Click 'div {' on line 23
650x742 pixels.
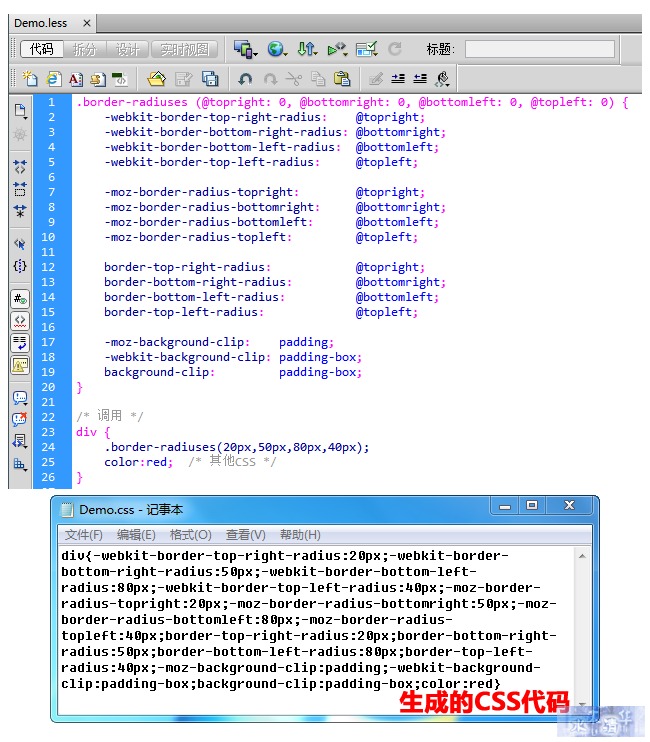pos(93,432)
